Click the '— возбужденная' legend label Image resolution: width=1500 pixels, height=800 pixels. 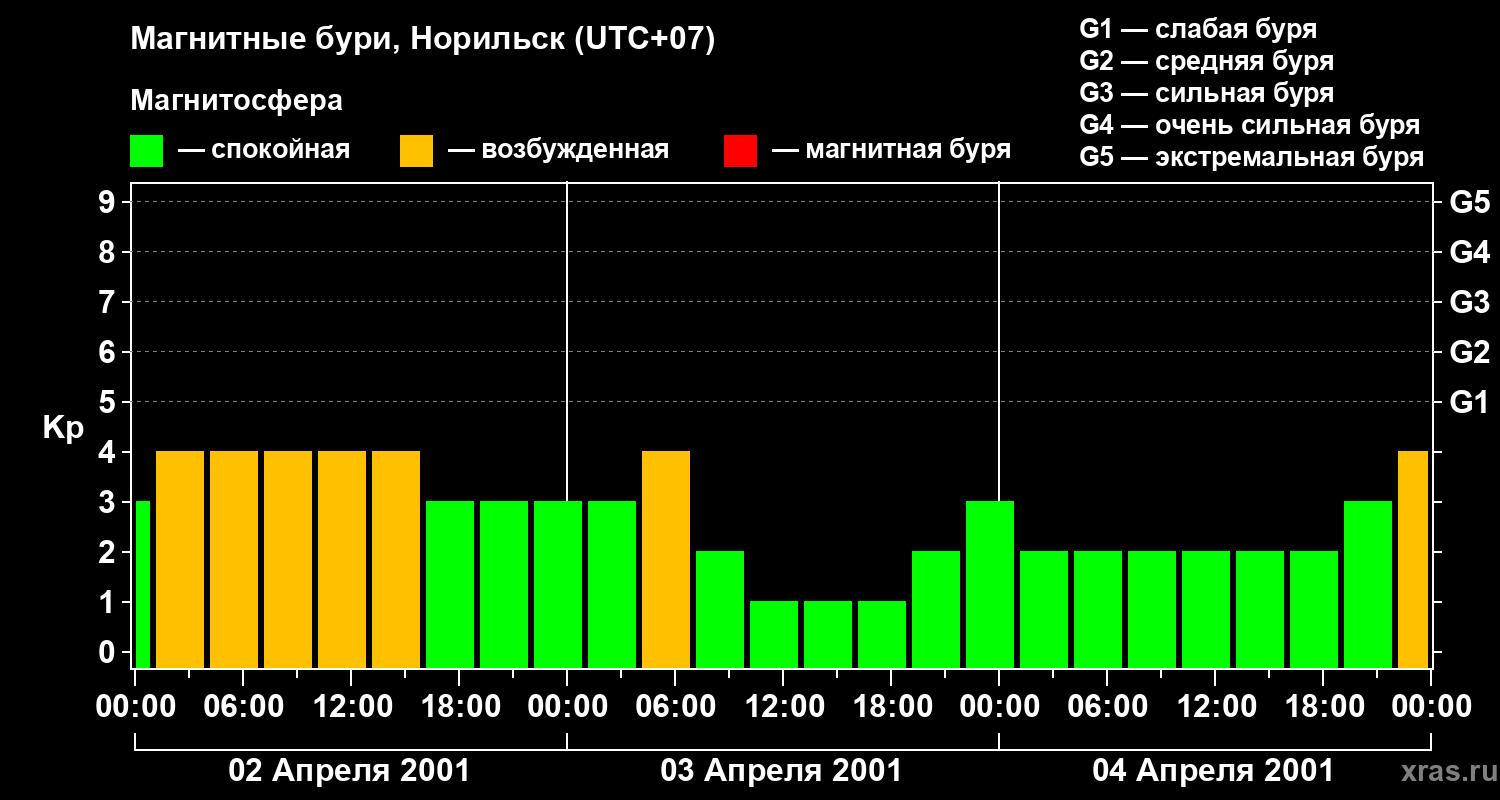coord(558,151)
